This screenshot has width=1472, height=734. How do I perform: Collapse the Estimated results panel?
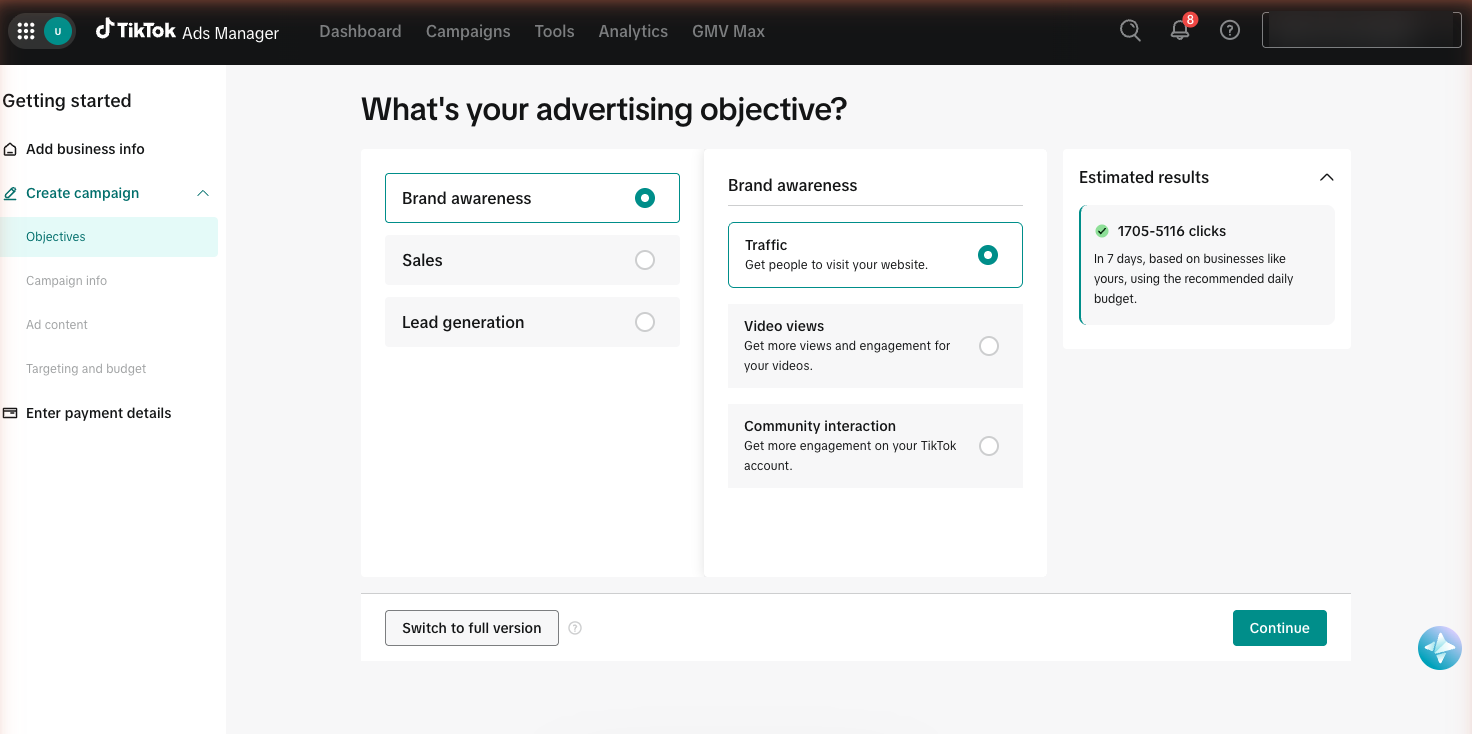pos(1327,177)
